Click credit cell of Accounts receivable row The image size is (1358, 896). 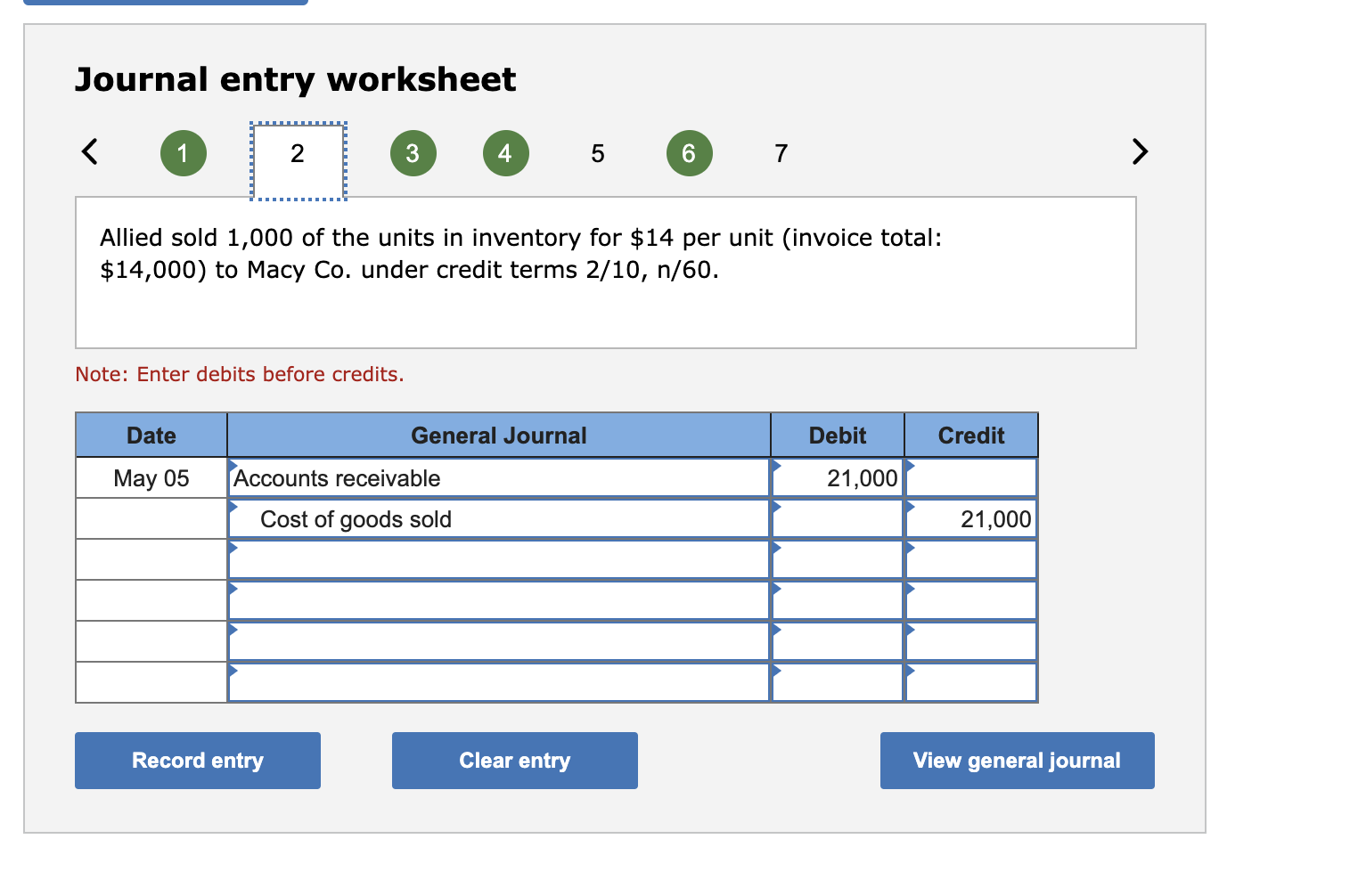[x=971, y=478]
